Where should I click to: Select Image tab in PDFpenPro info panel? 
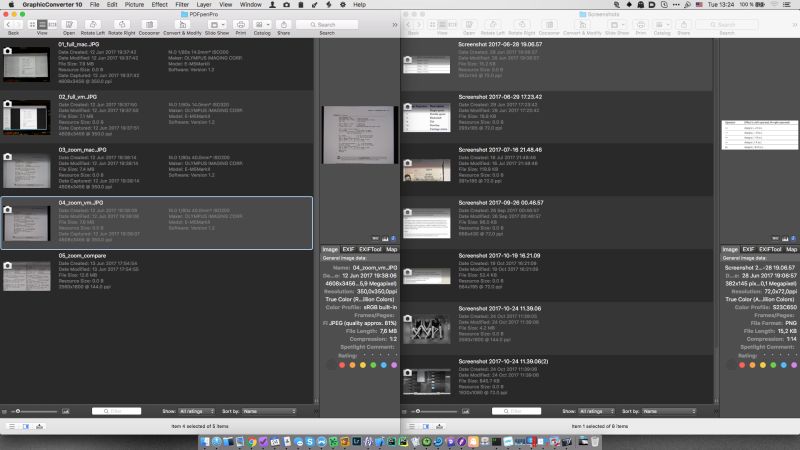point(330,249)
